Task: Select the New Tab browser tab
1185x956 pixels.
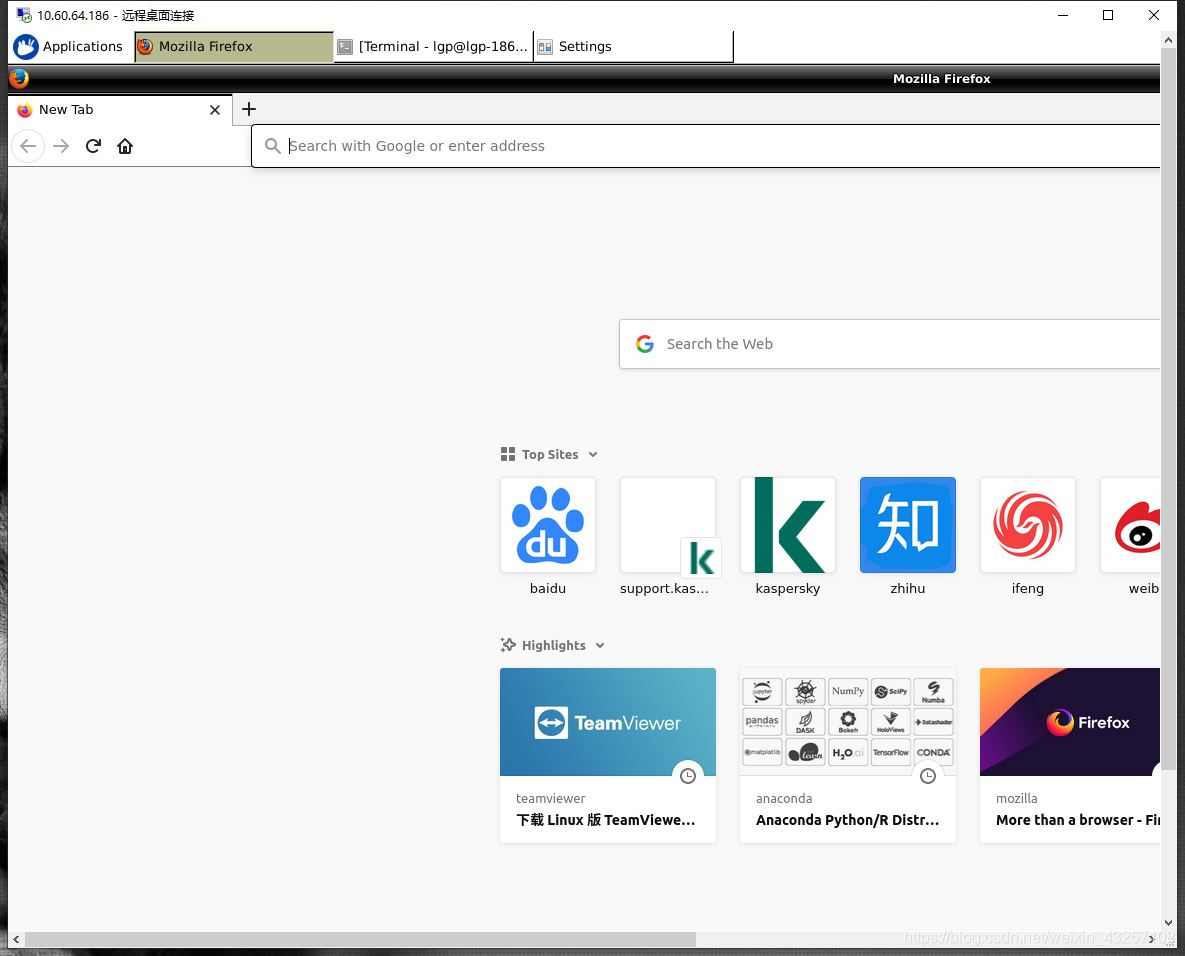Action: (110, 110)
